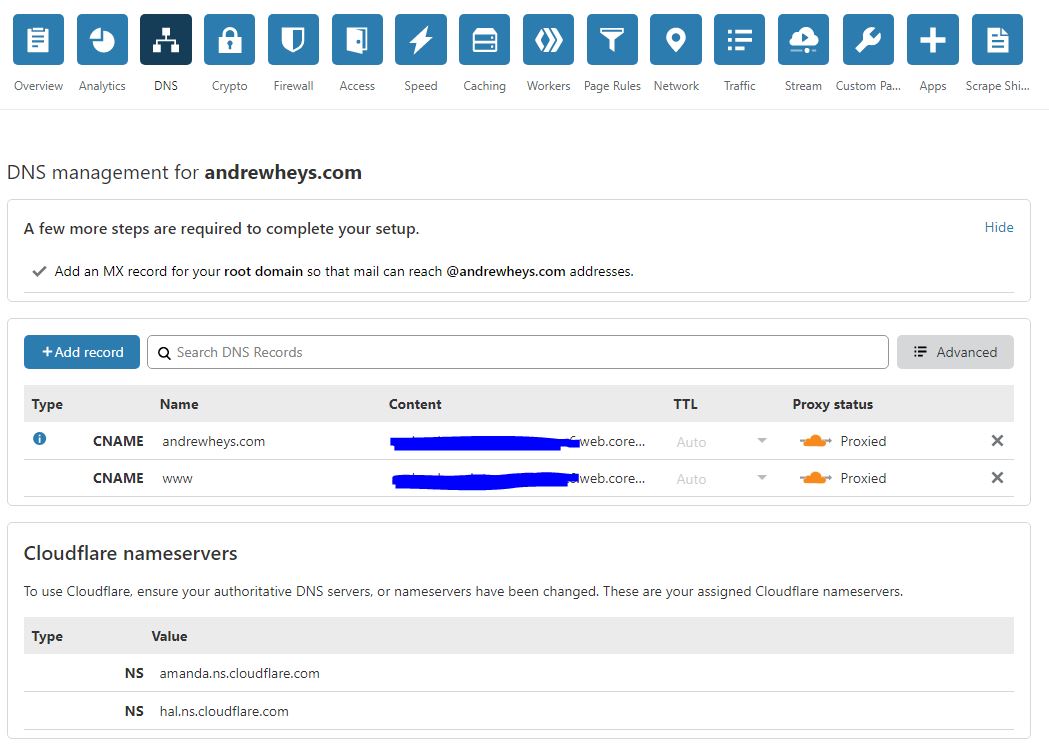Open the Traffic list icon
This screenshot has height=748, width=1049.
tap(739, 39)
